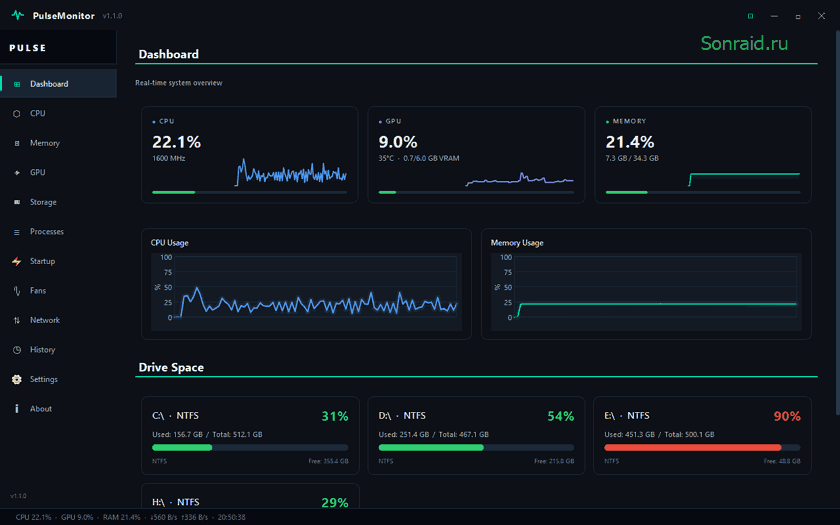Screen dimensions: 840x525
Task: Click the CPU hexagon icon in sidebar
Action: tap(17, 114)
